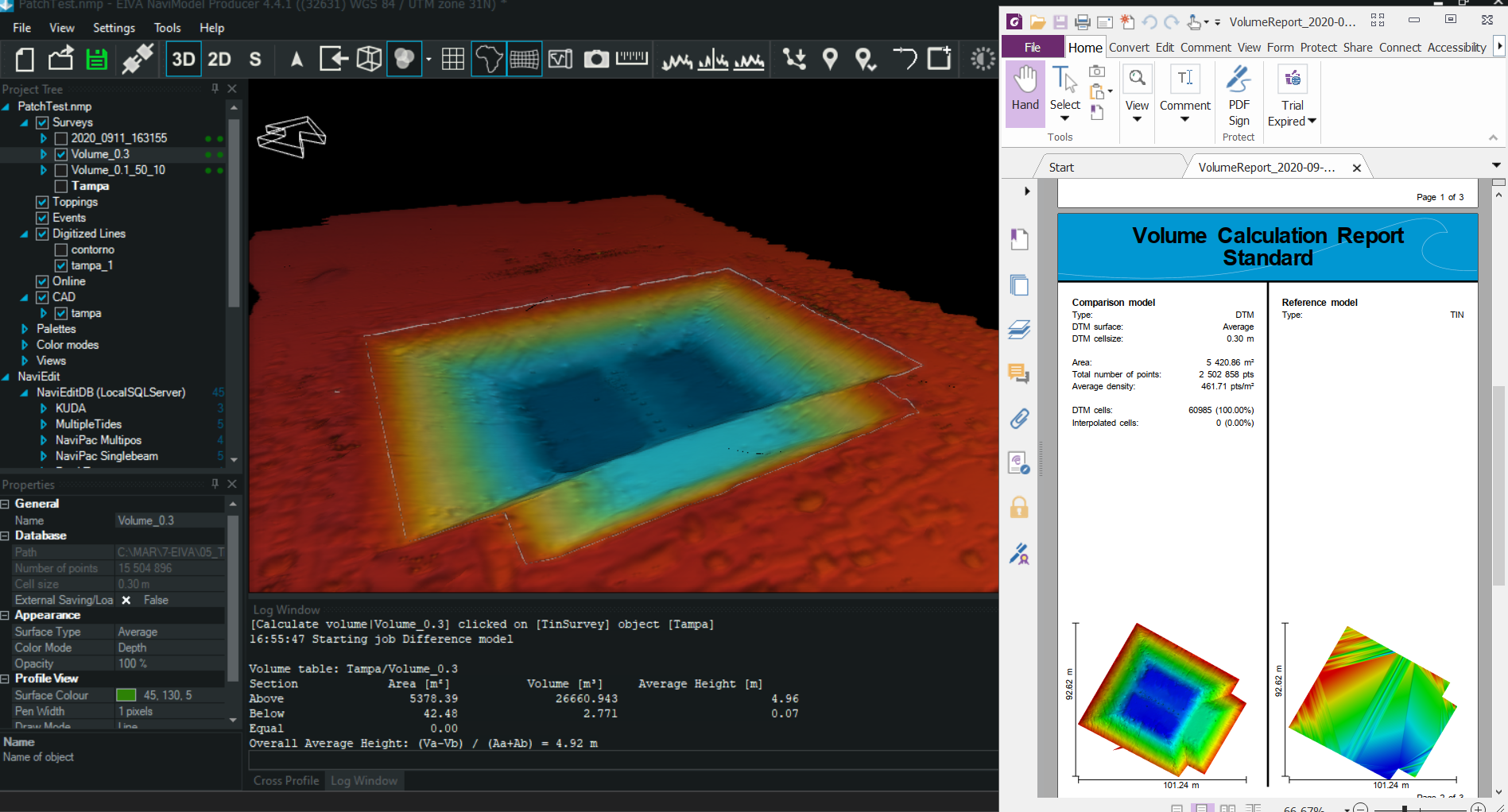This screenshot has width=1508, height=812.
Task: Open the Select tool dropdown in the PDF app
Action: (x=1064, y=118)
